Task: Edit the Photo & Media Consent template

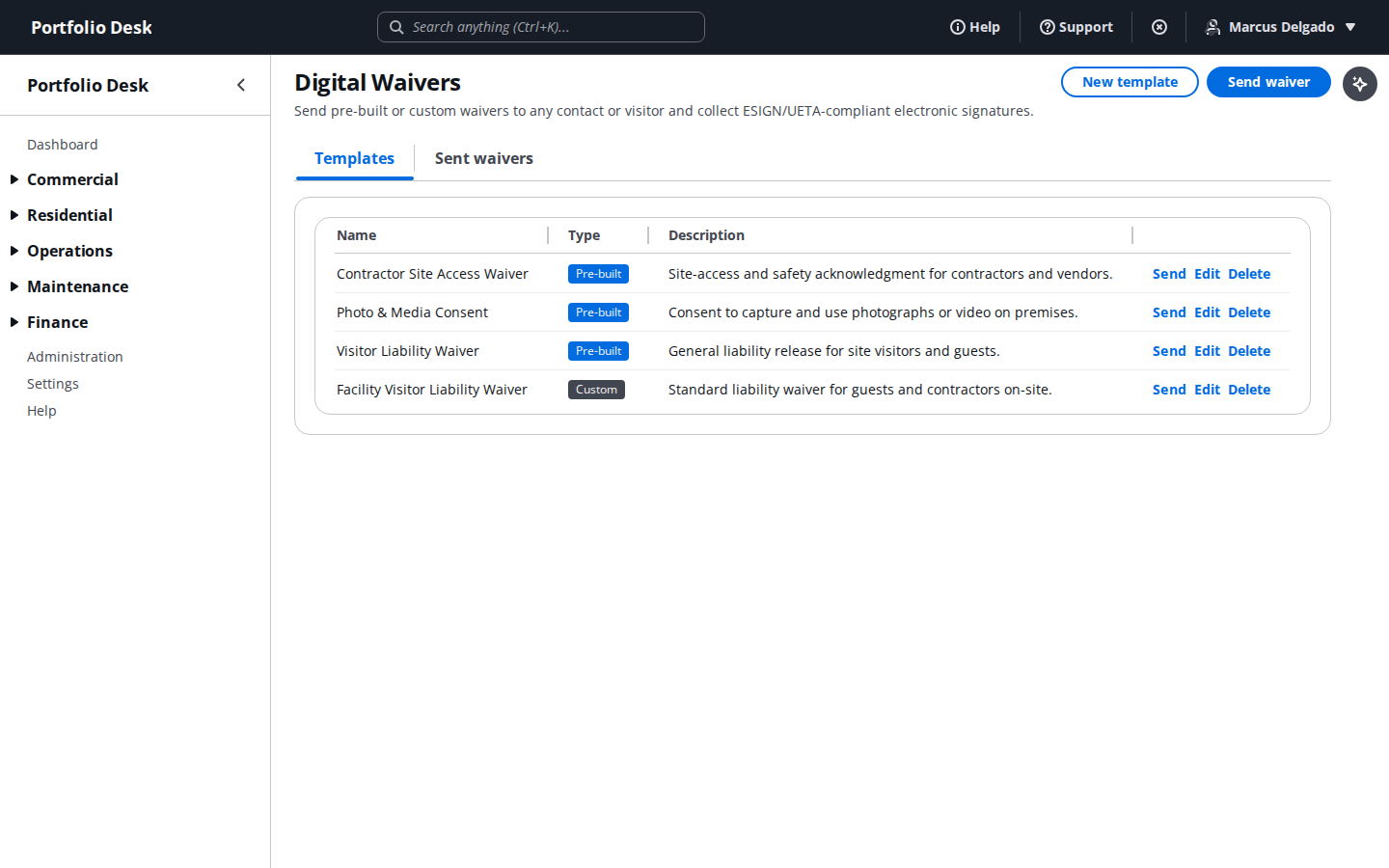Action: (1207, 312)
